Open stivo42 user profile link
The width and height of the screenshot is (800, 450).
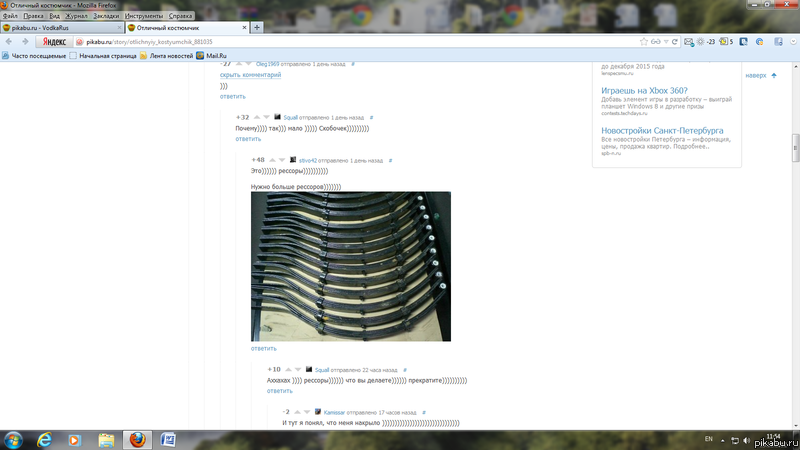pyautogui.click(x=308, y=161)
